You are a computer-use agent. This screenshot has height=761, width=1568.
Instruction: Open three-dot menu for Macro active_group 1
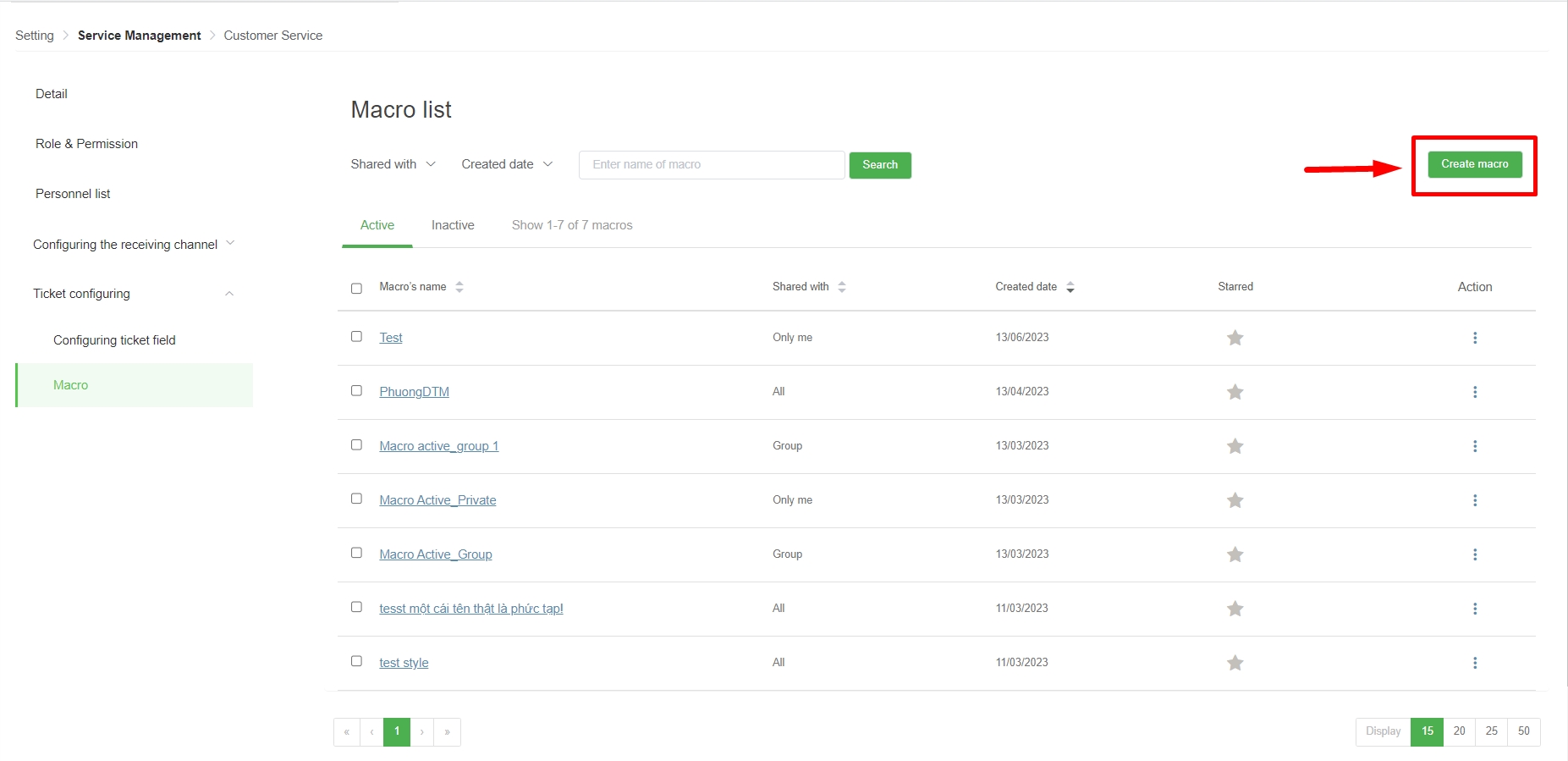[1474, 446]
